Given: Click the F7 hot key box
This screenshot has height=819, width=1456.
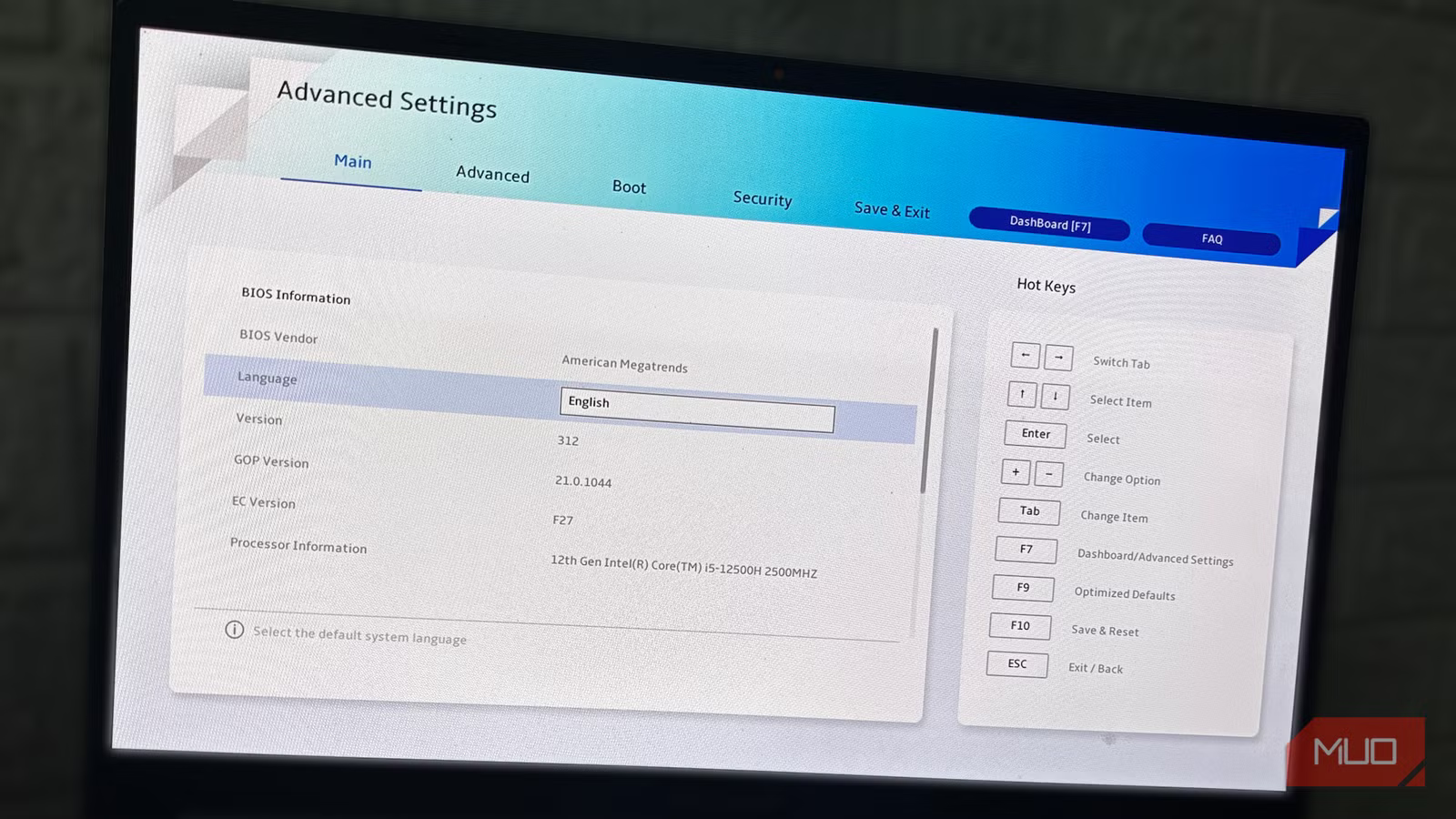Looking at the screenshot, I should click(x=1026, y=550).
